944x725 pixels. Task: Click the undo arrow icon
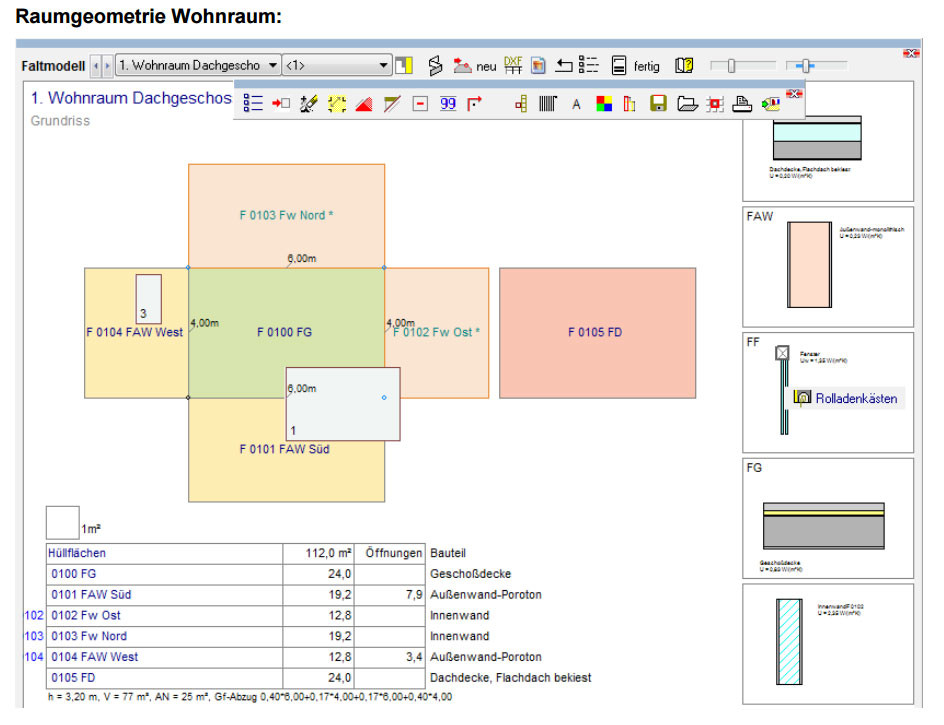(x=563, y=65)
